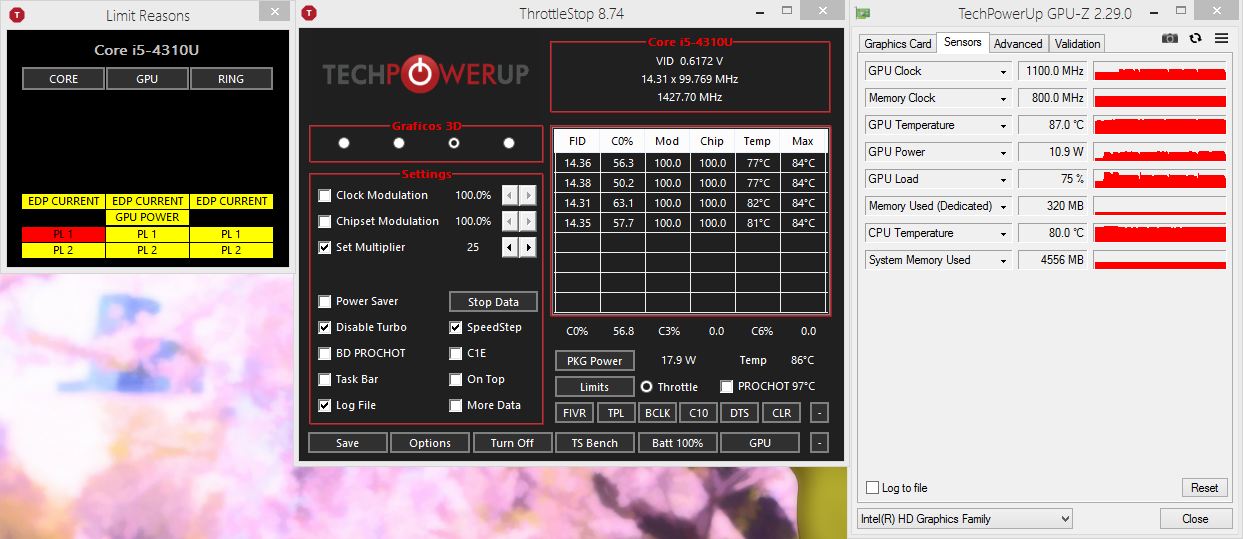Open the GPU Power sensor dropdown

click(1004, 153)
